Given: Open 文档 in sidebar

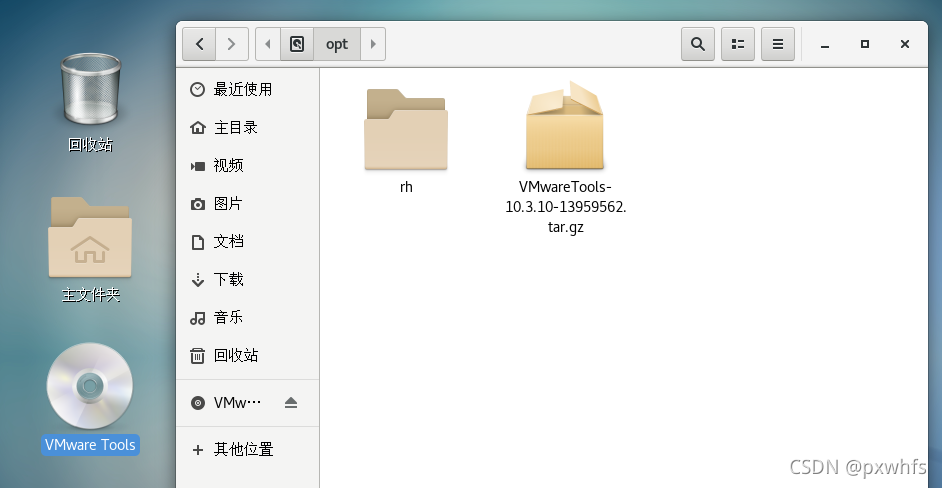Looking at the screenshot, I should coord(248,242).
